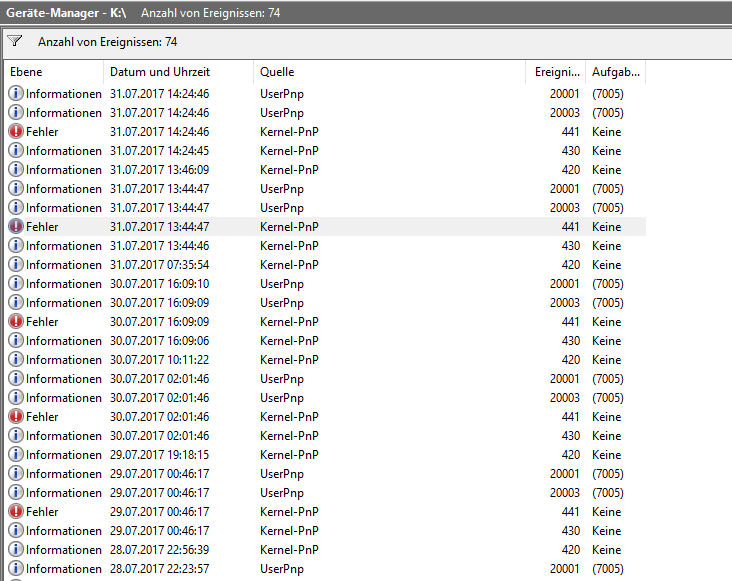Click event ID 420 in 31.07.2017 13:46:09 row
The image size is (732, 581).
570,170
